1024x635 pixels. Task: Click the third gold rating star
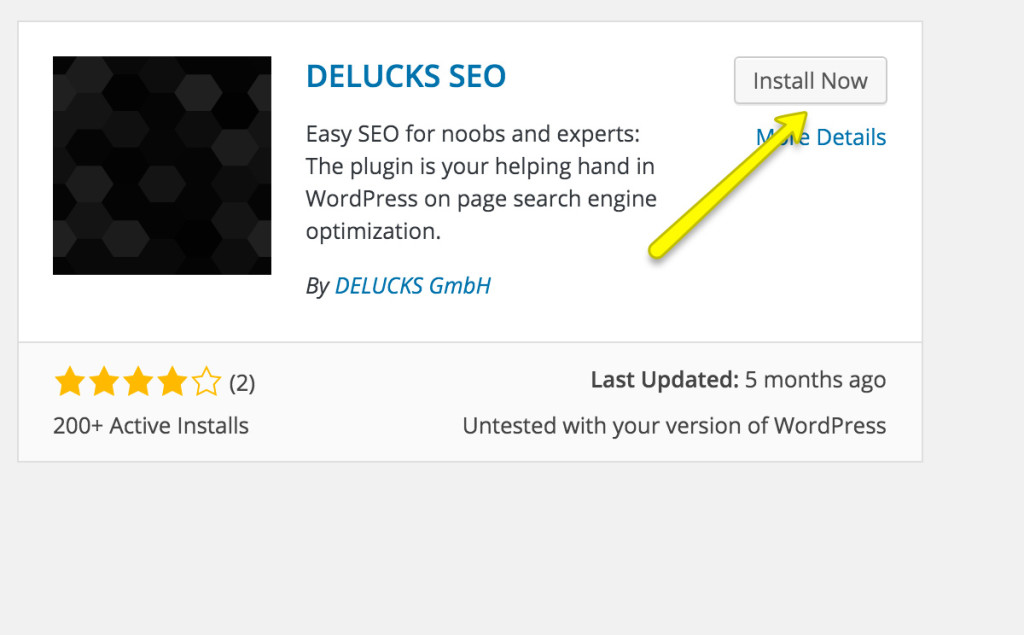tap(138, 382)
